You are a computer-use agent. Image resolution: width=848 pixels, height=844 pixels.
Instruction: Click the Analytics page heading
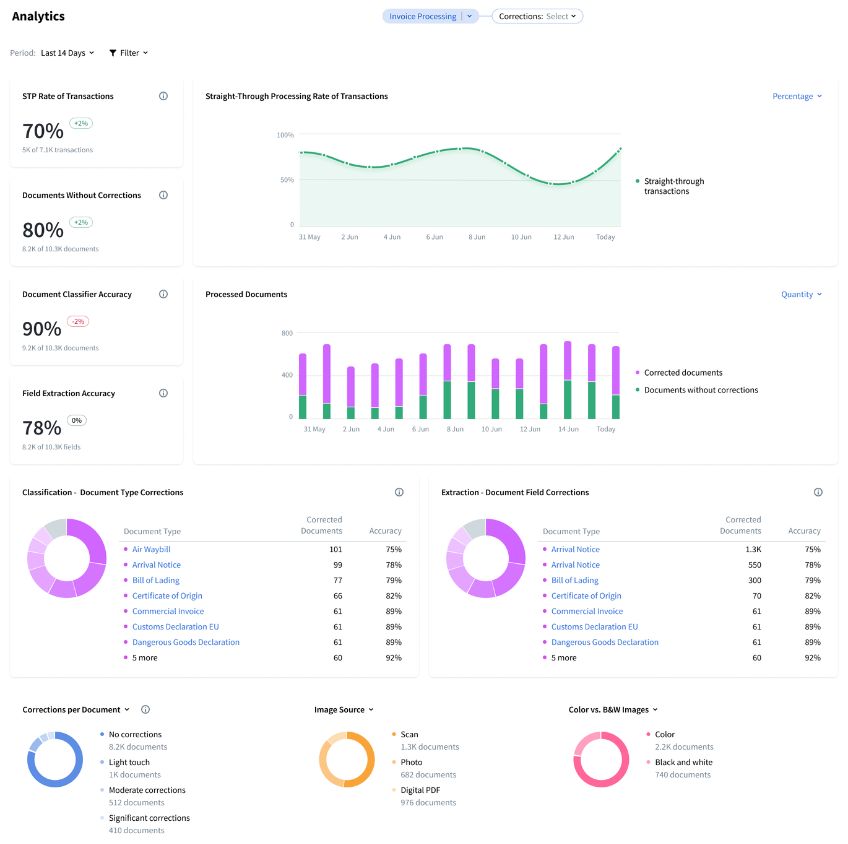pos(38,16)
